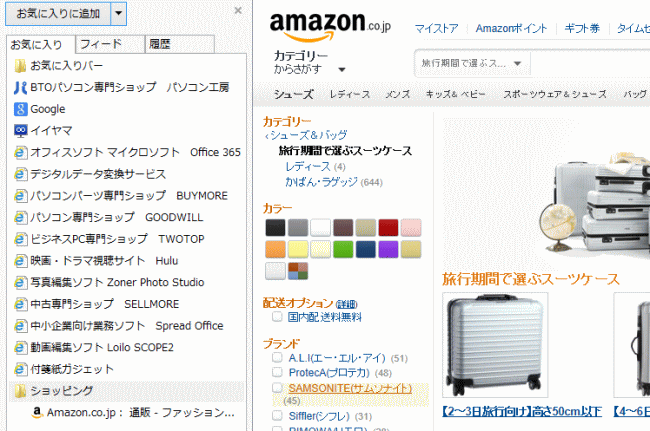Open the Amazonポイント link
The image size is (650, 431).
coord(511,29)
